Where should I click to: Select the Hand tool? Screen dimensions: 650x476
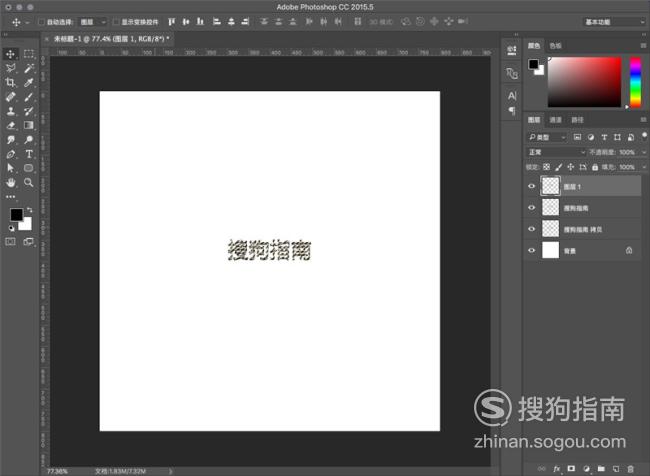11,182
